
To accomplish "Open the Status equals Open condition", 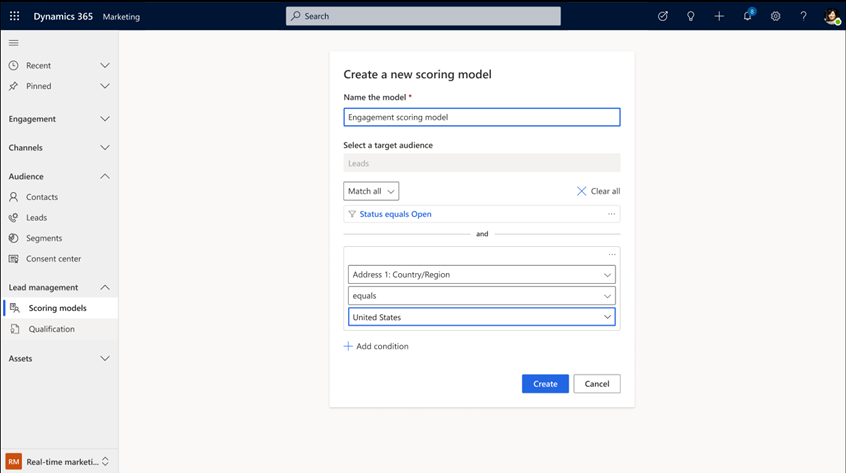I will click(x=395, y=214).
